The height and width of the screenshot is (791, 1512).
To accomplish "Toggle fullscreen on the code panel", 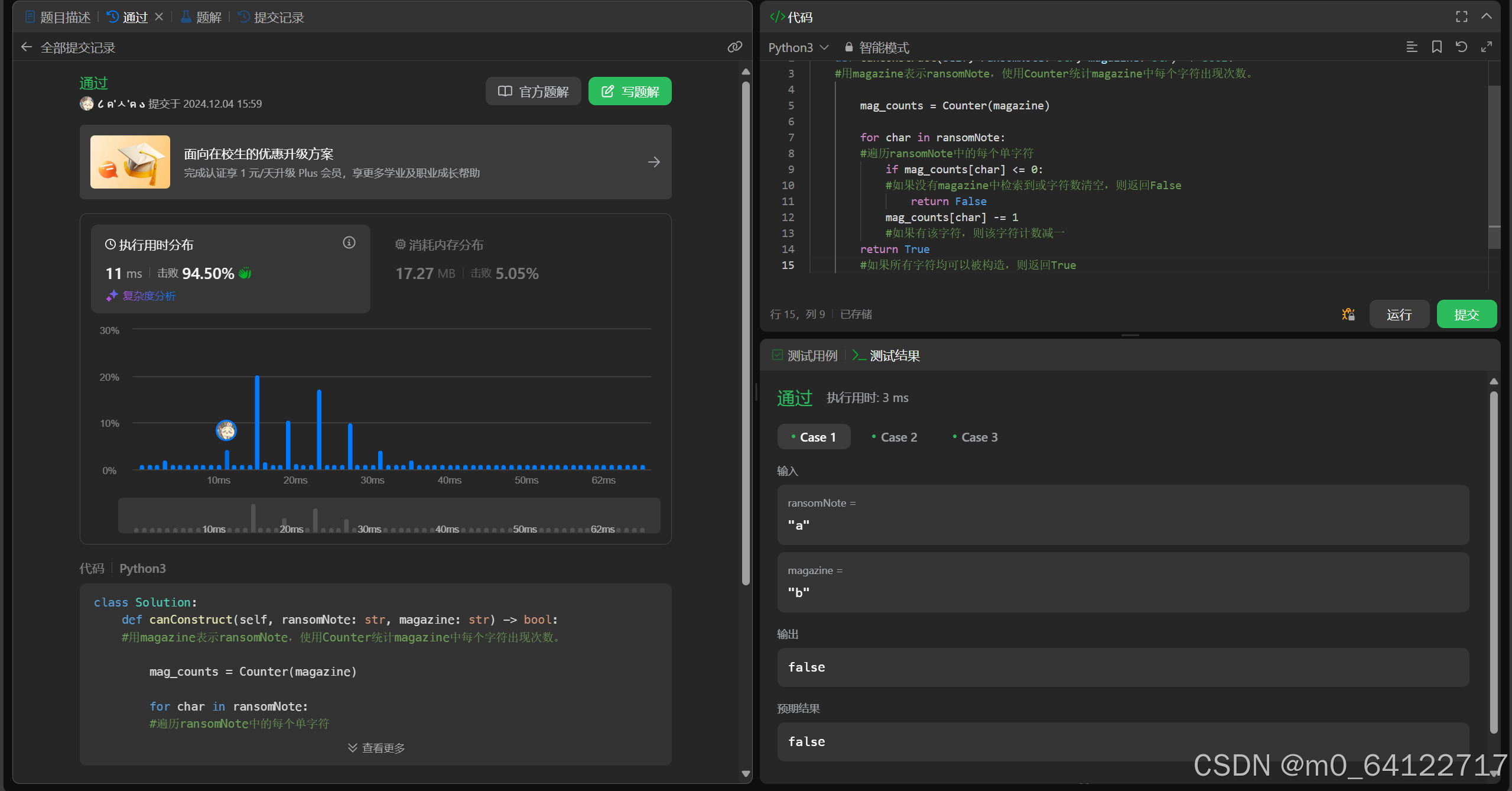I will pos(1461,17).
